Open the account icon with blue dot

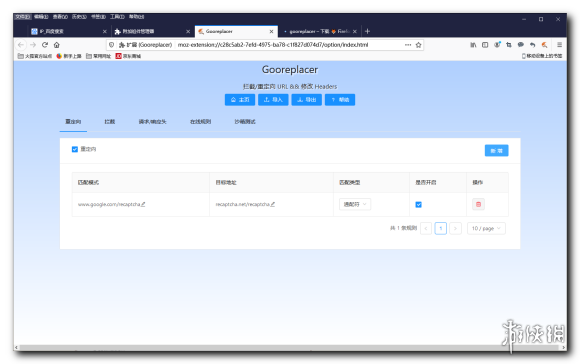[497, 45]
